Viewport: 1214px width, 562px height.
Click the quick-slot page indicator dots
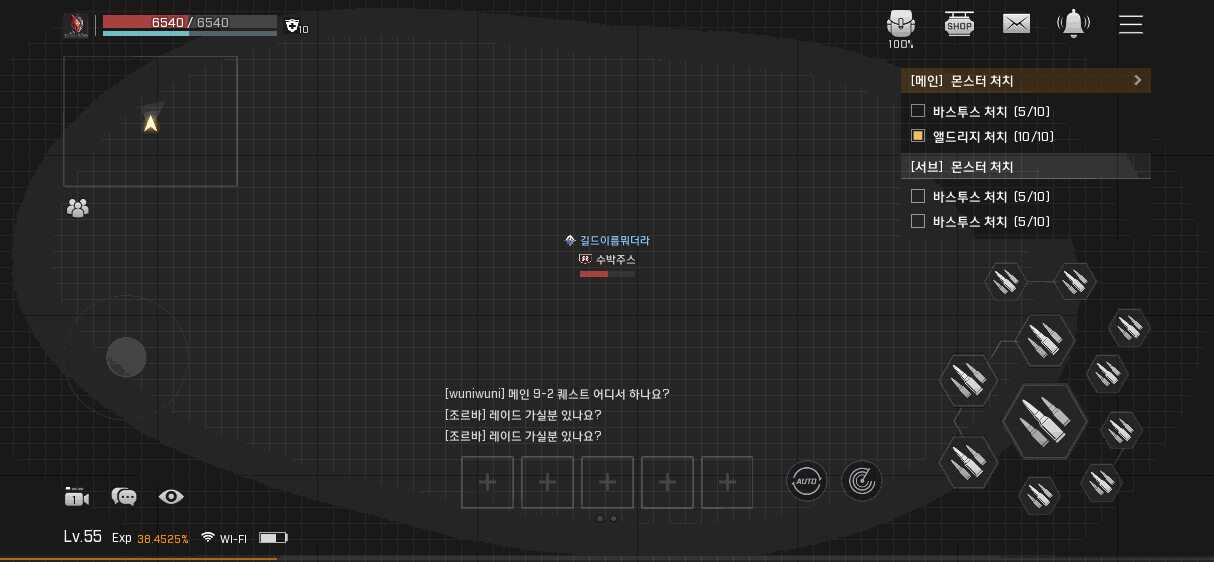pyautogui.click(x=607, y=518)
